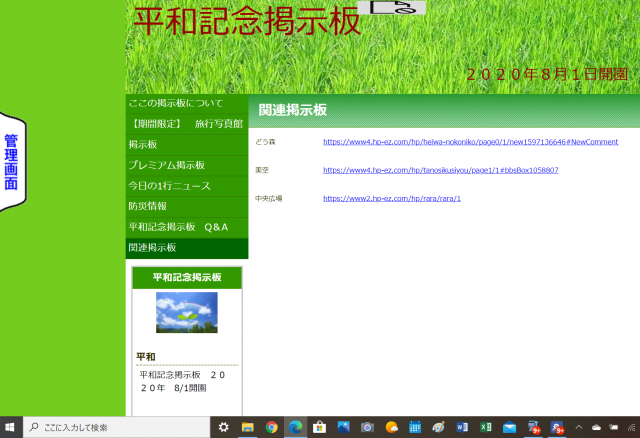Open Settings gear from taskbar
Viewport: 640px width, 438px height.
[224, 427]
